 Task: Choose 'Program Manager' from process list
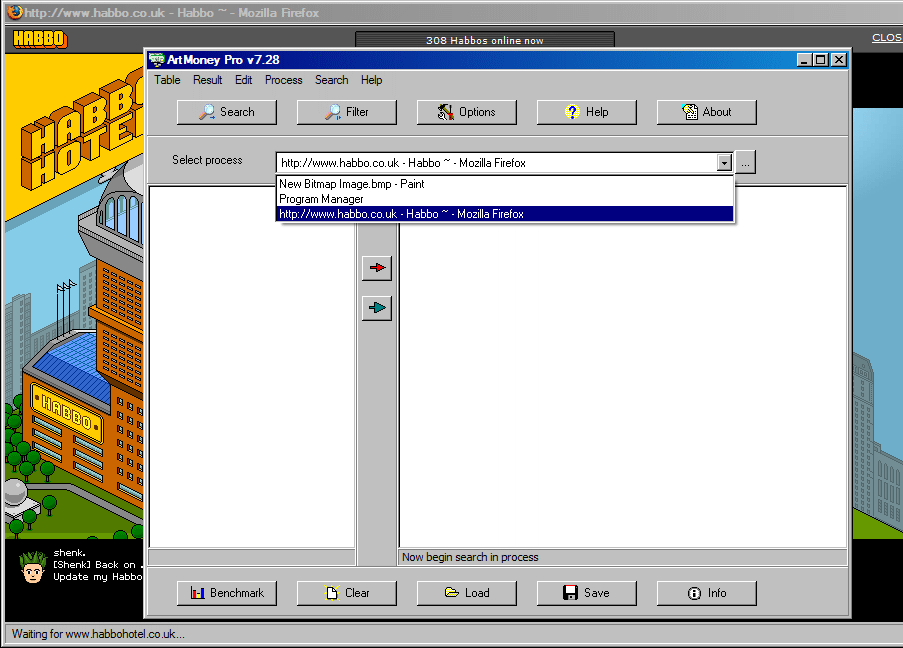tap(505, 199)
